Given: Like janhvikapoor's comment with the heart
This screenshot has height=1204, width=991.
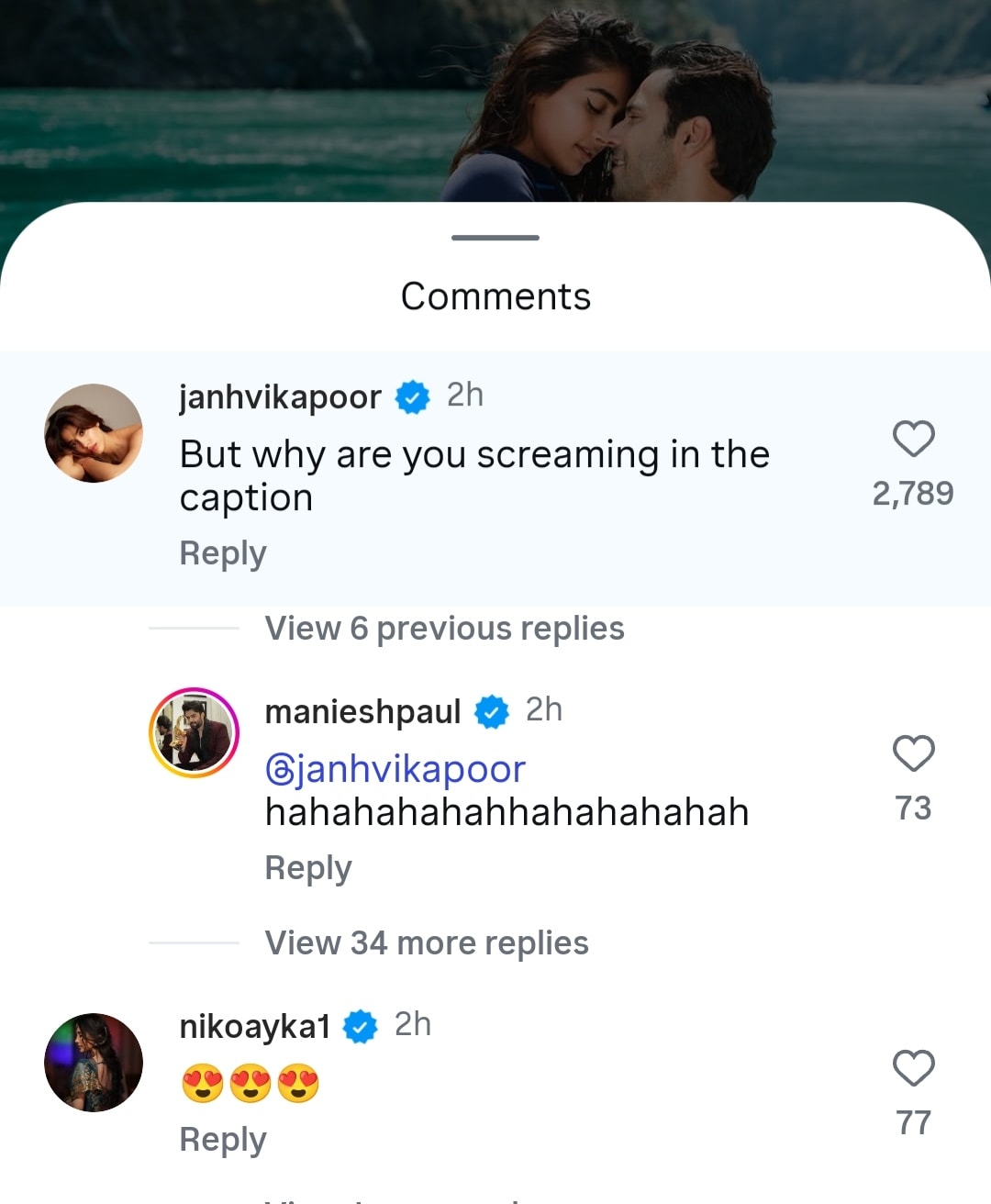Looking at the screenshot, I should [x=913, y=439].
